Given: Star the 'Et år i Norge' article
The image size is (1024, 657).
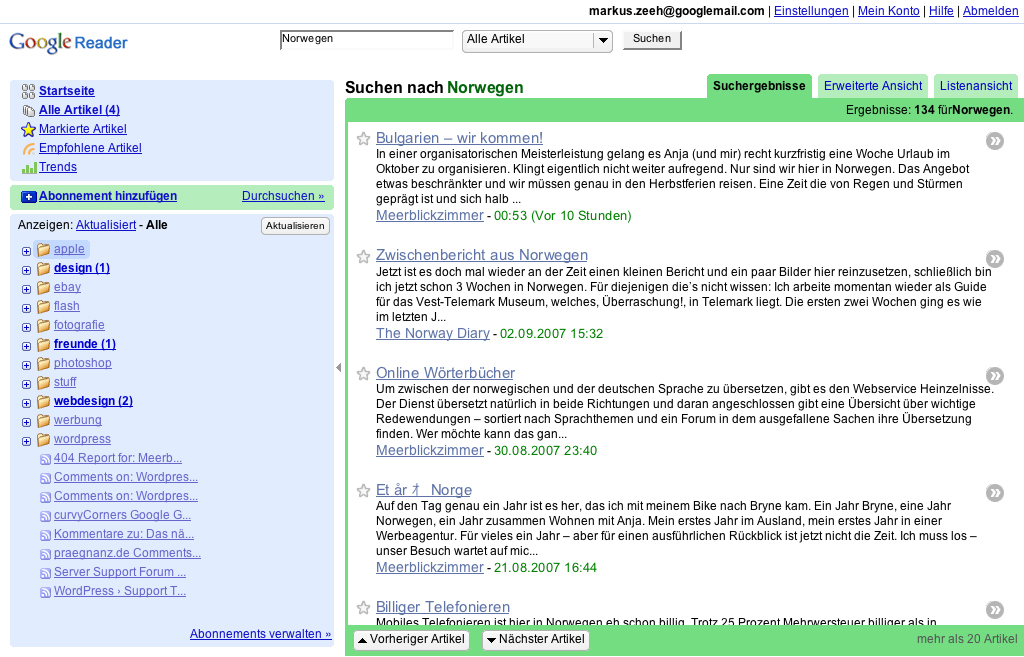Looking at the screenshot, I should [x=363, y=490].
